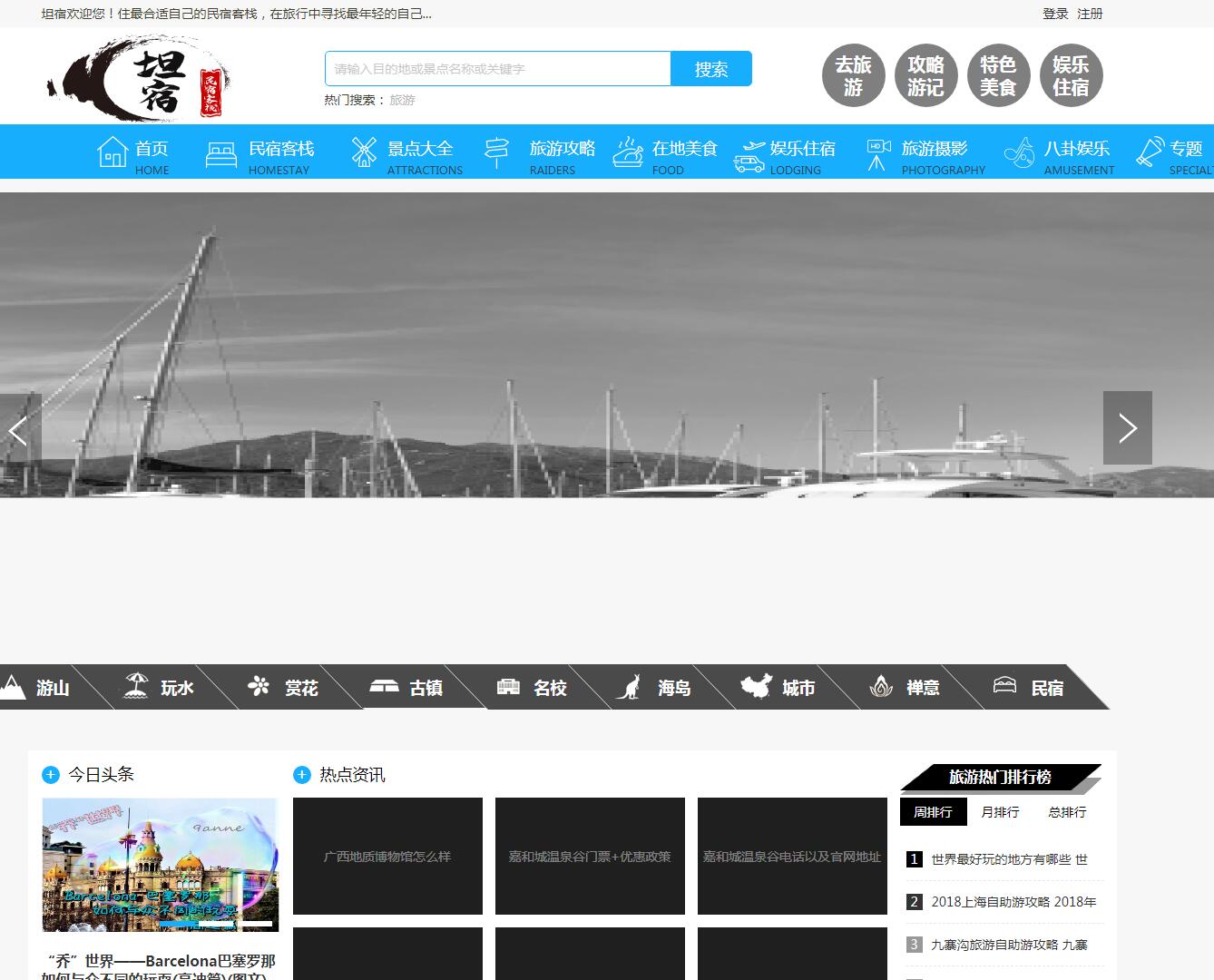Switch to the 月排行 ranking tab

click(x=1000, y=812)
